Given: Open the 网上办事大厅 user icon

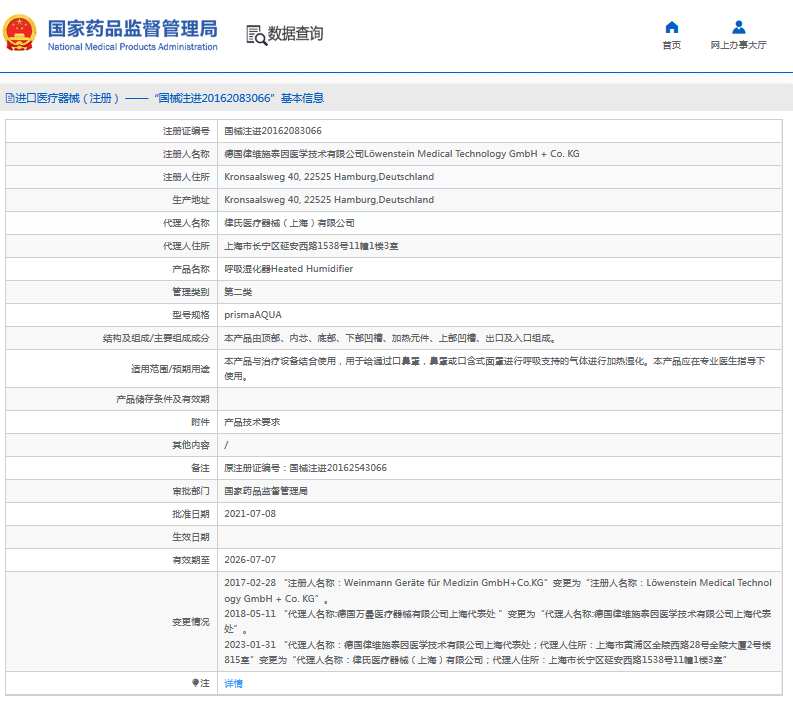Looking at the screenshot, I should click(738, 27).
